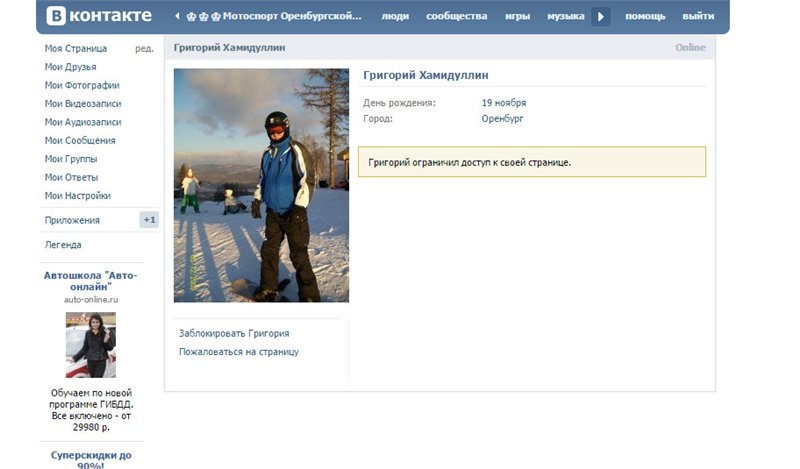The image size is (800, 469).
Task: Open Мои Фотографии
Action: click(82, 85)
